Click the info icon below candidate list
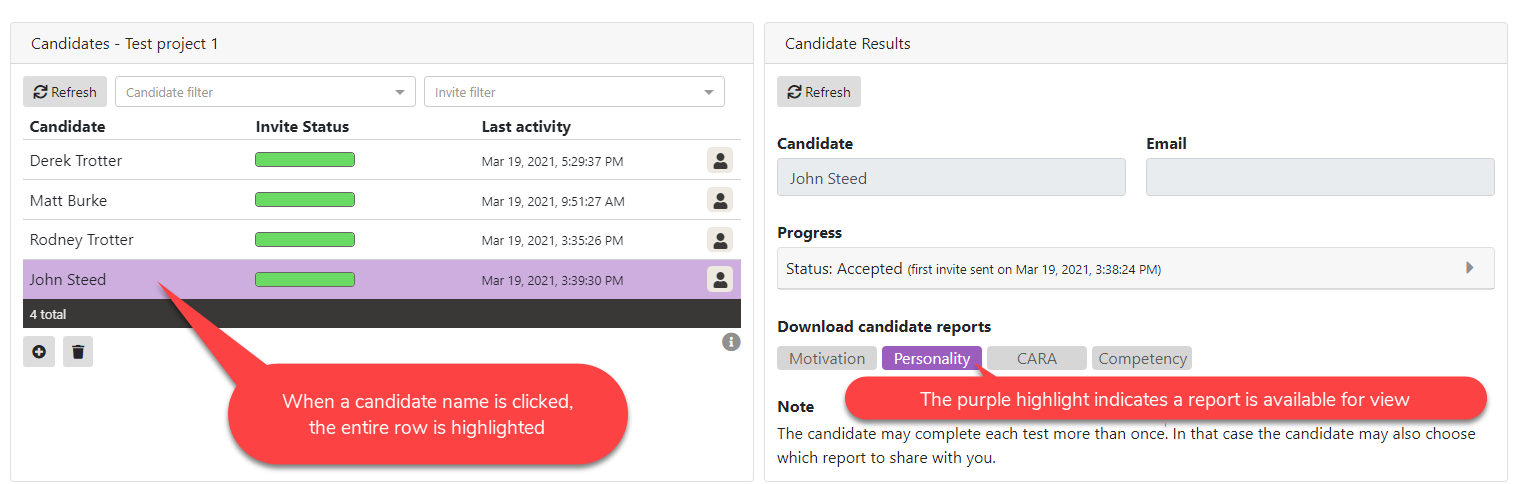Screen dimensions: 1517x484 coord(731,342)
